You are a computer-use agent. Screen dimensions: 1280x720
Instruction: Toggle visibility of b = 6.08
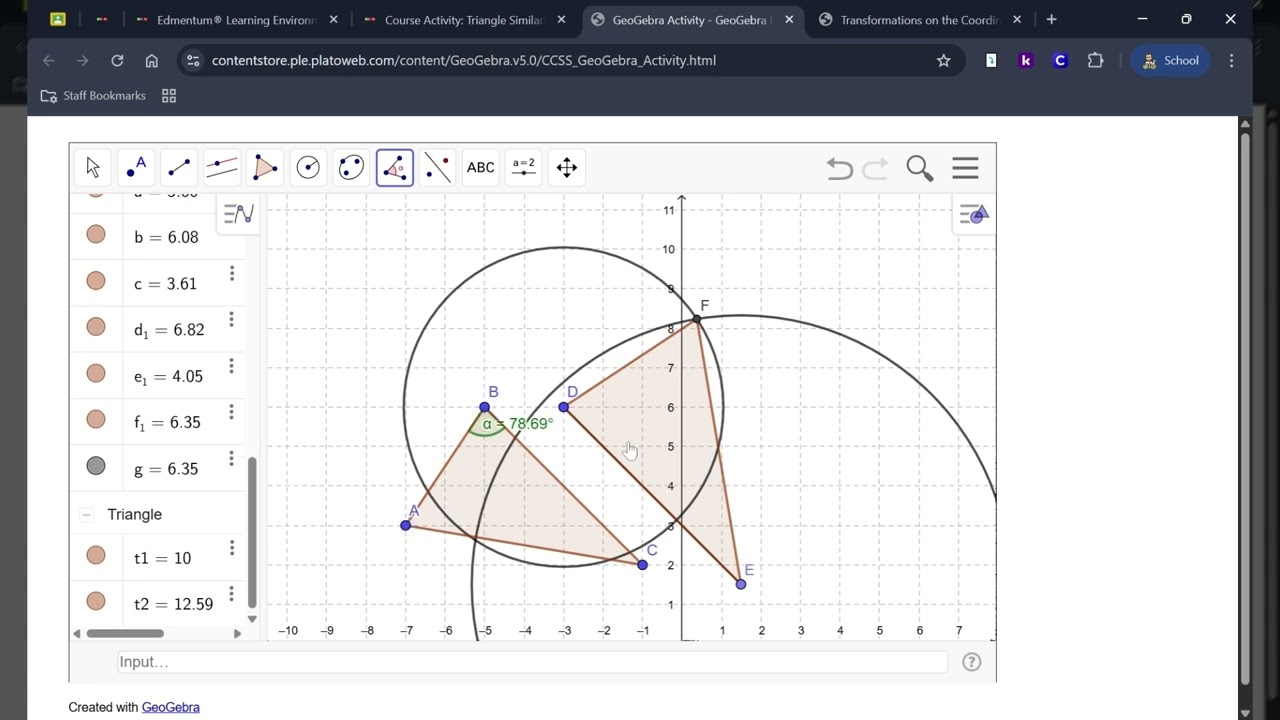96,234
